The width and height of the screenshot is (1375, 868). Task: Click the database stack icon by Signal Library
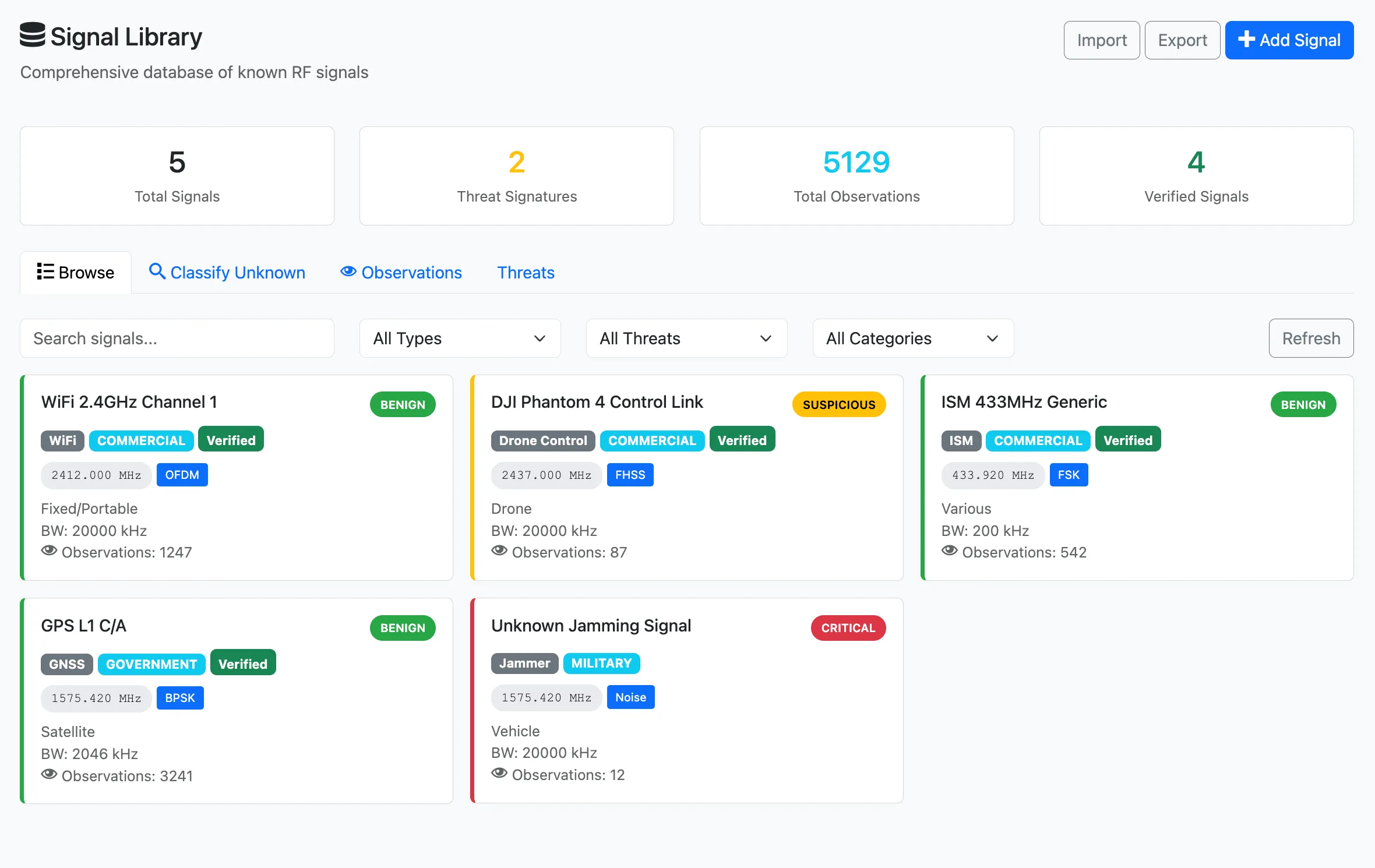point(32,35)
